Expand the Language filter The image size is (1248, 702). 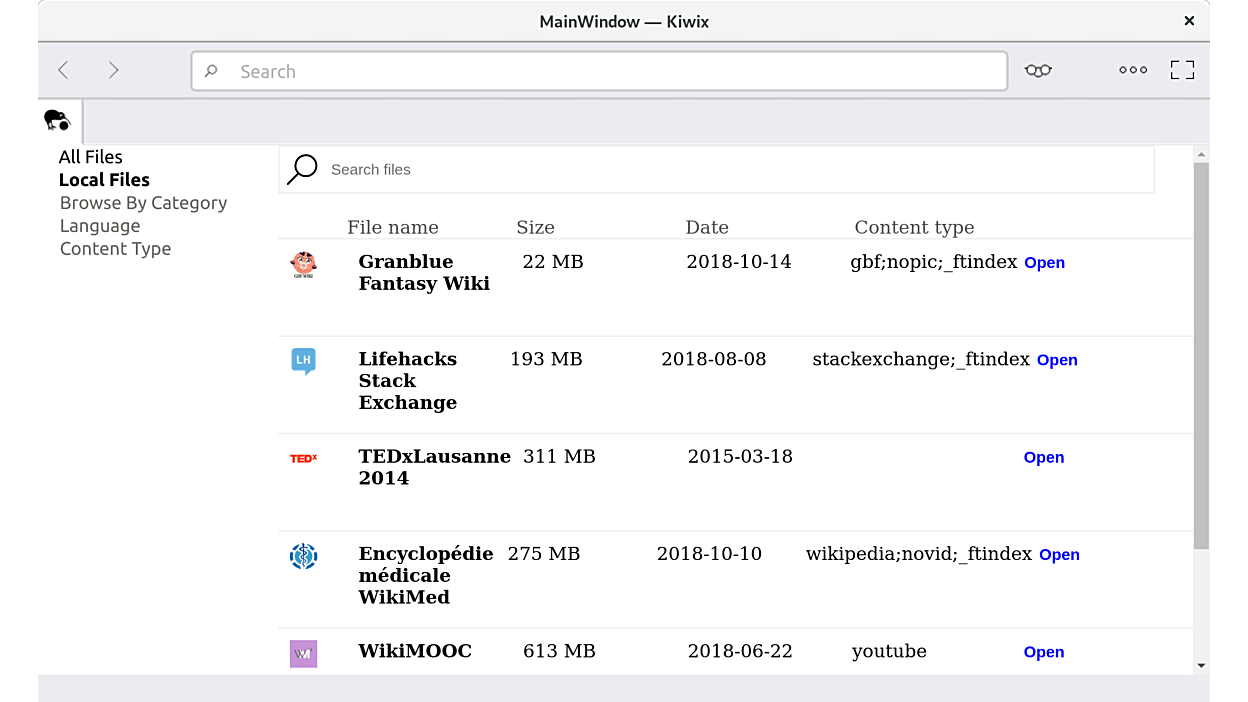100,226
